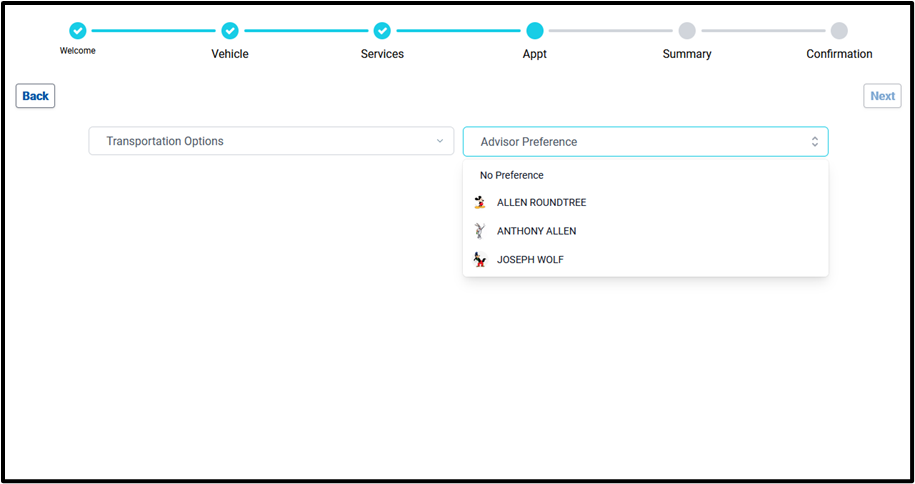Choose JOSEPH WOLF as advisor

click(x=530, y=260)
